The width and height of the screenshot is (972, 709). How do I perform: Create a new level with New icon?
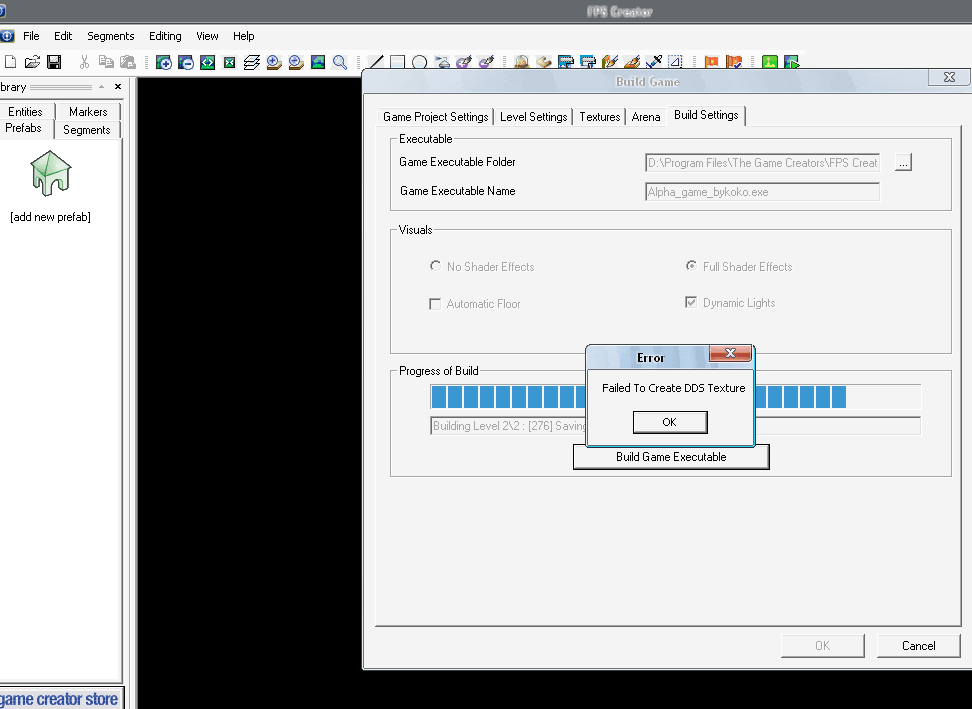[x=10, y=62]
